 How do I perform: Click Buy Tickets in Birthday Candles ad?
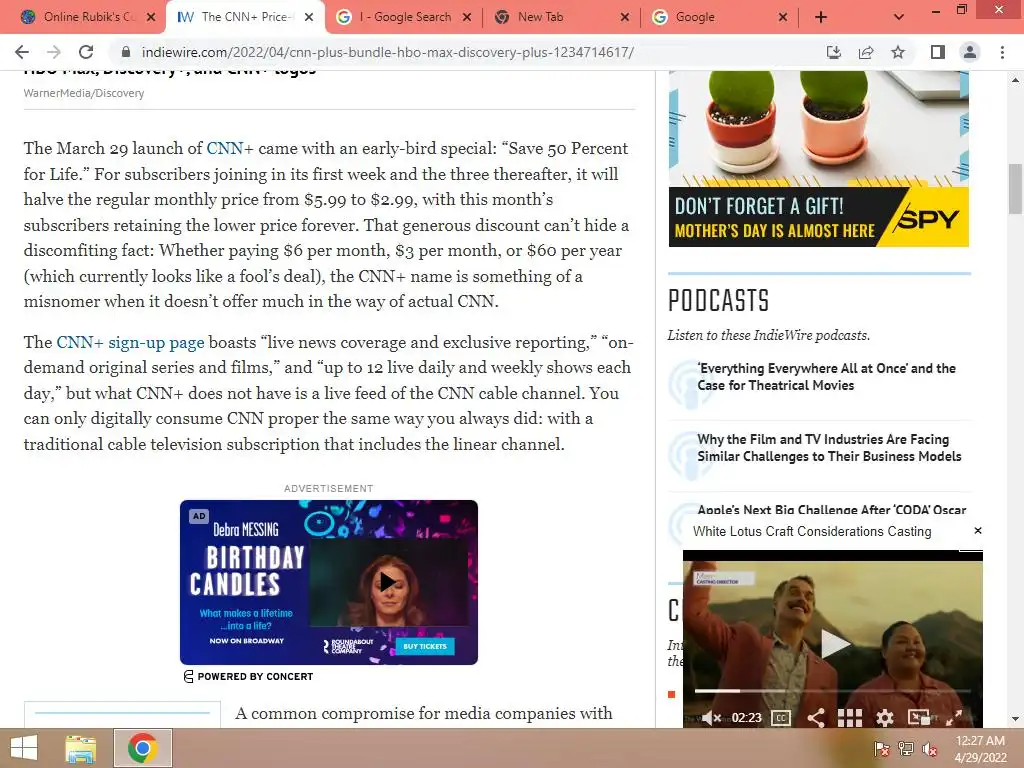[424, 646]
